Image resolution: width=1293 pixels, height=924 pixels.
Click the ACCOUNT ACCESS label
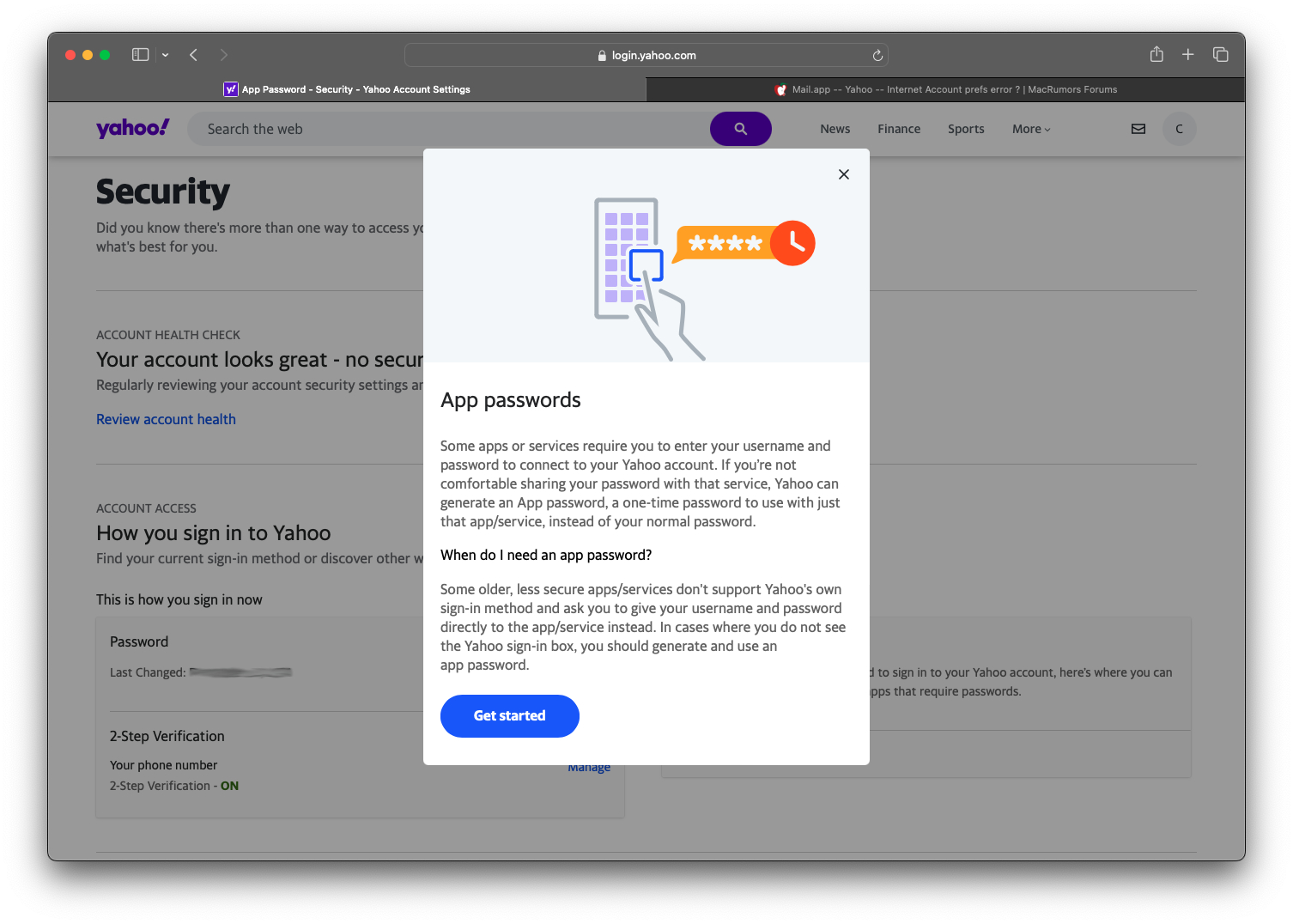pyautogui.click(x=146, y=508)
